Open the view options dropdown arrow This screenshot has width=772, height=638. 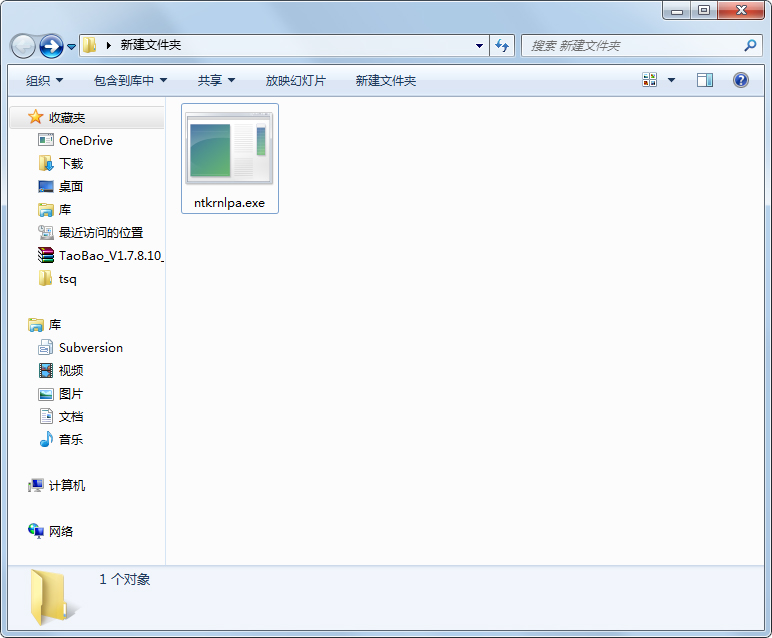click(x=671, y=80)
